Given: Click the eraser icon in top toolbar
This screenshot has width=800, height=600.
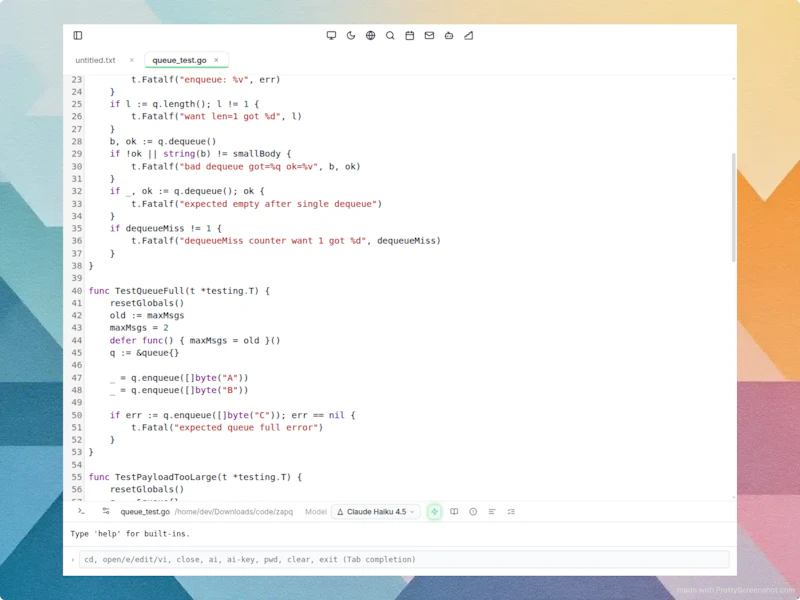Looking at the screenshot, I should click(x=468, y=35).
